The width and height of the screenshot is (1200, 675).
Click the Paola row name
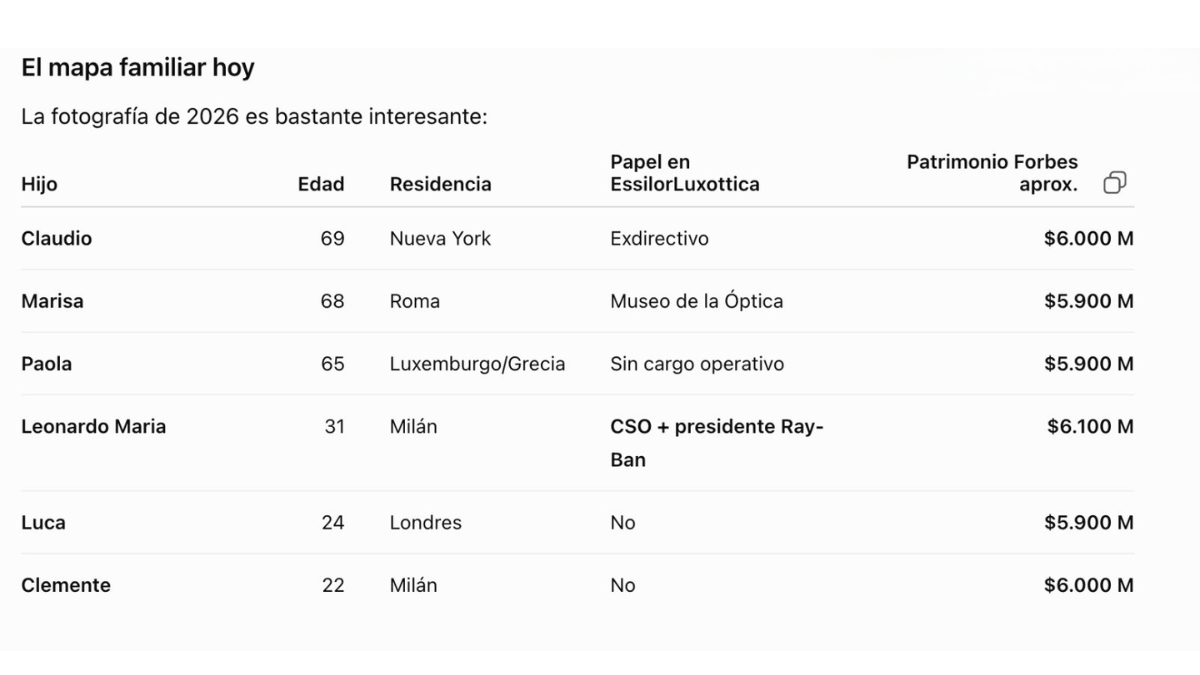click(46, 364)
